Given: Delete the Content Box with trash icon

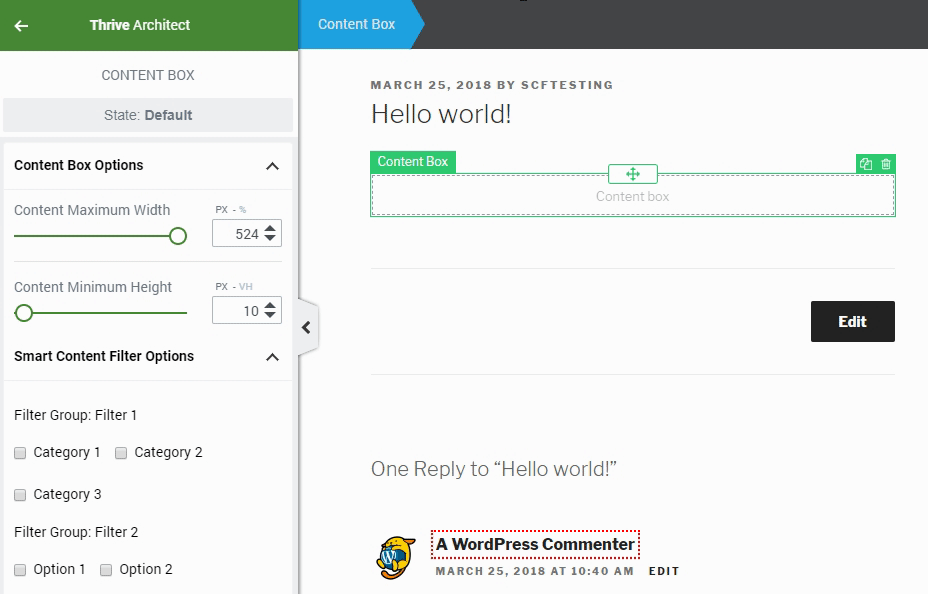Looking at the screenshot, I should coord(885,164).
